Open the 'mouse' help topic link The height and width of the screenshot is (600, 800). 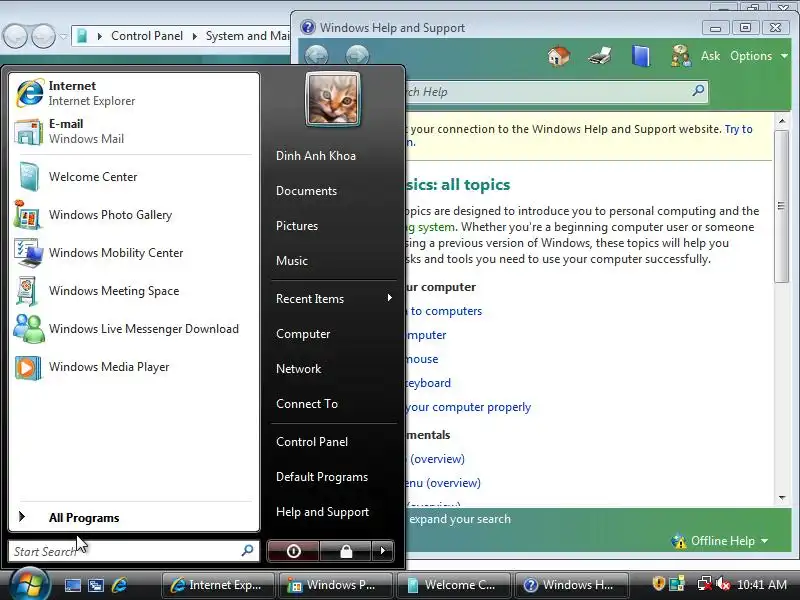click(422, 359)
